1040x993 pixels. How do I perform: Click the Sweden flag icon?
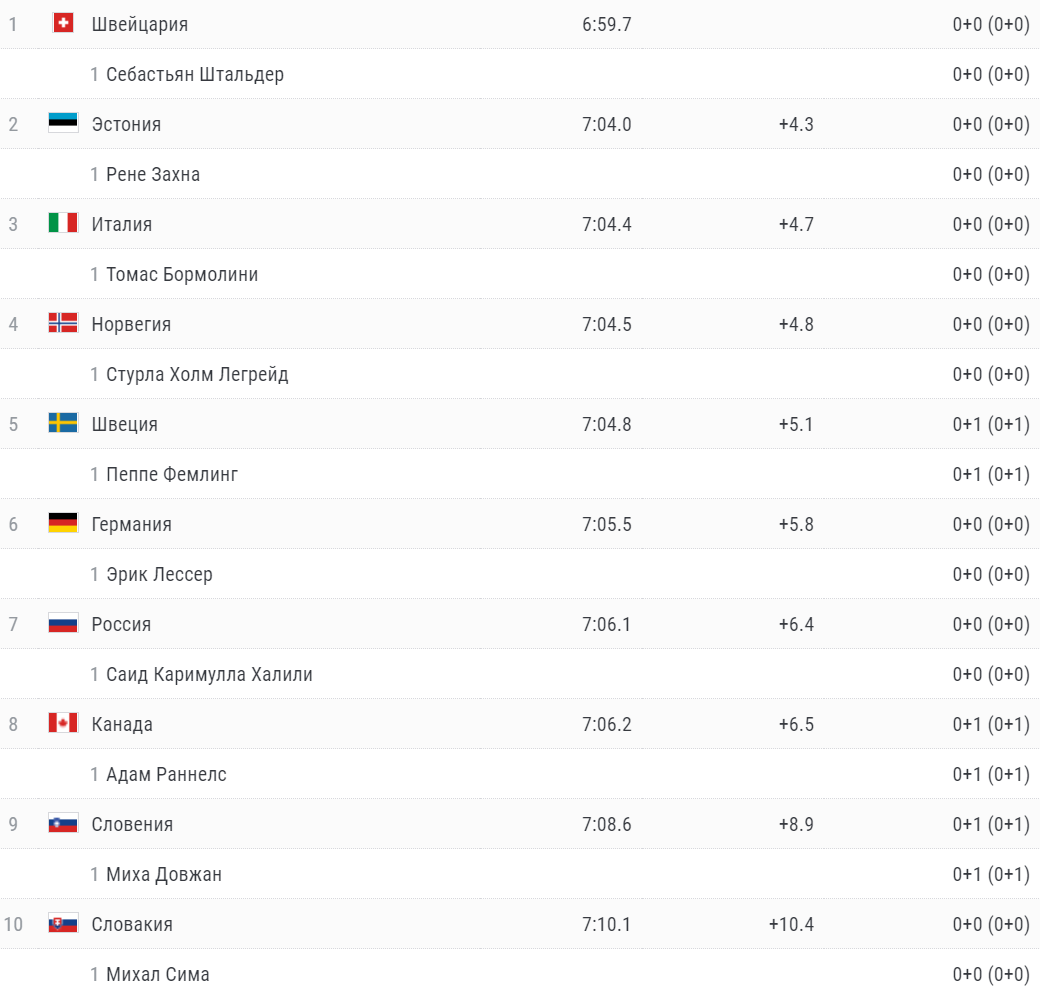click(63, 423)
